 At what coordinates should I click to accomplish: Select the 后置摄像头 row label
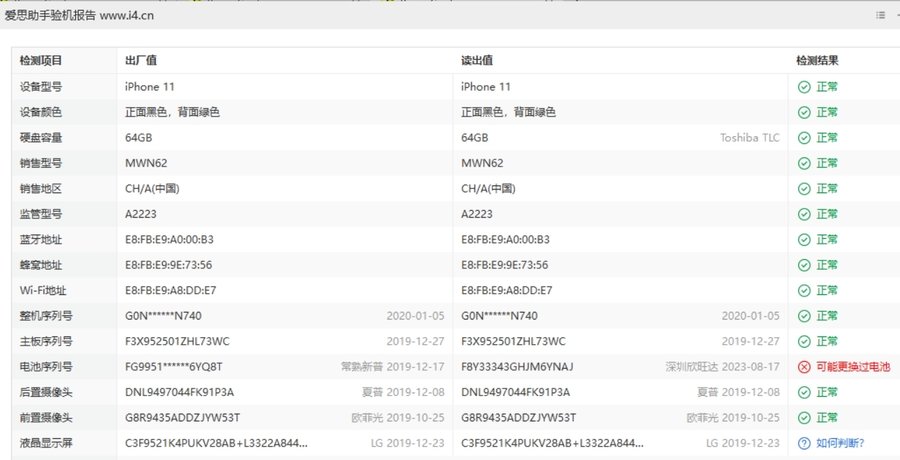pos(46,392)
